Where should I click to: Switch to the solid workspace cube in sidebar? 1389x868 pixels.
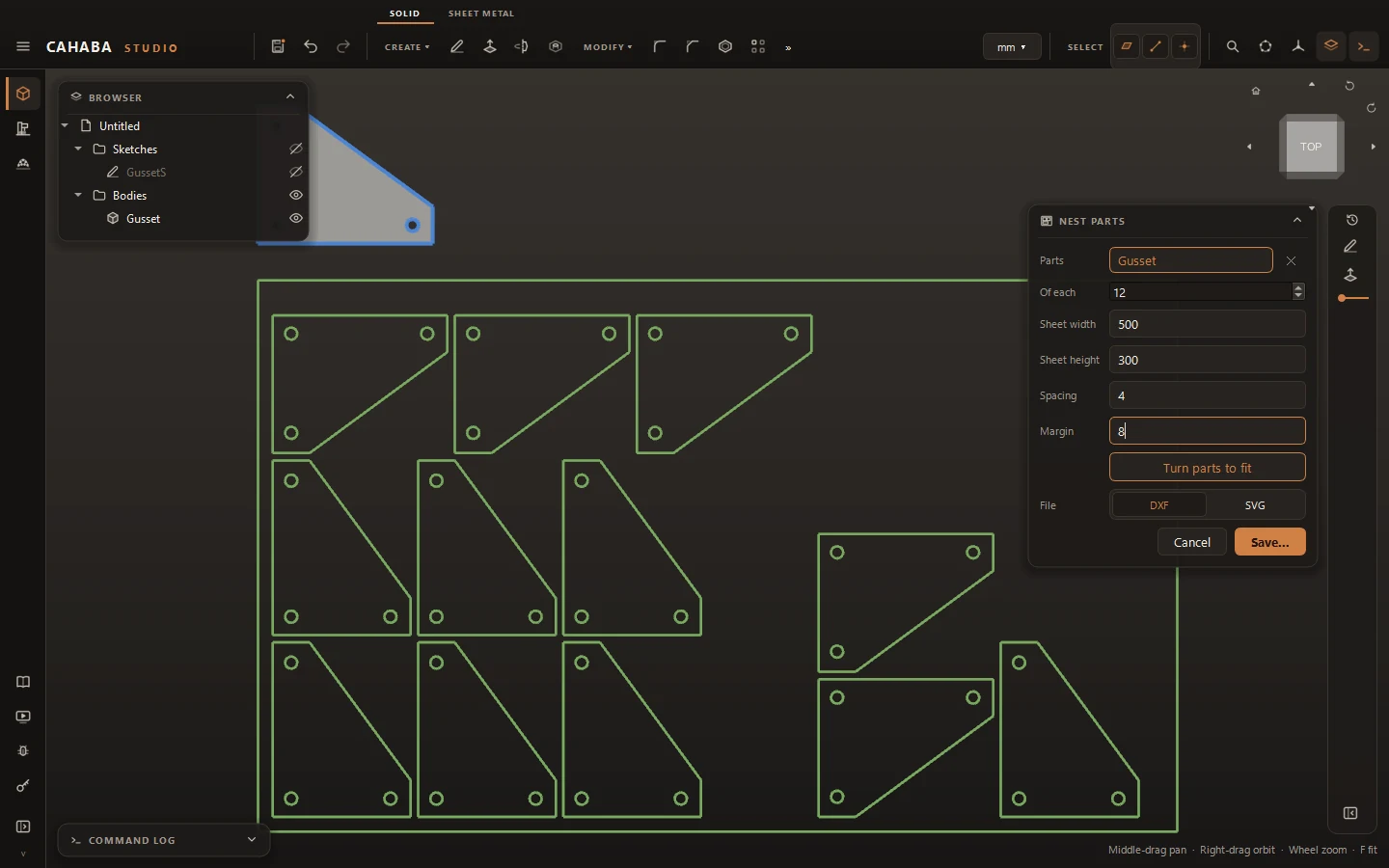(x=23, y=94)
